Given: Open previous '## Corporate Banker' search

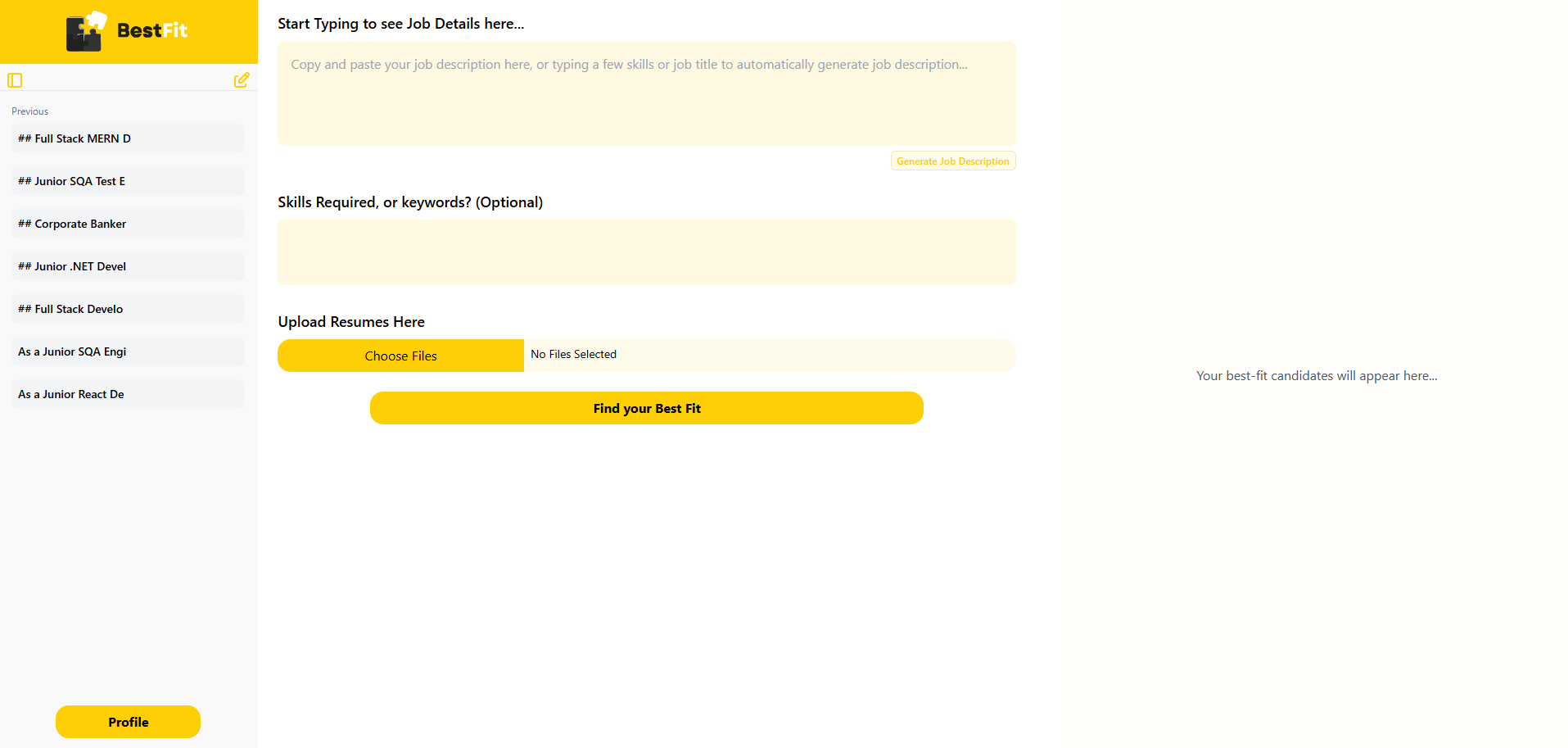Looking at the screenshot, I should point(128,224).
